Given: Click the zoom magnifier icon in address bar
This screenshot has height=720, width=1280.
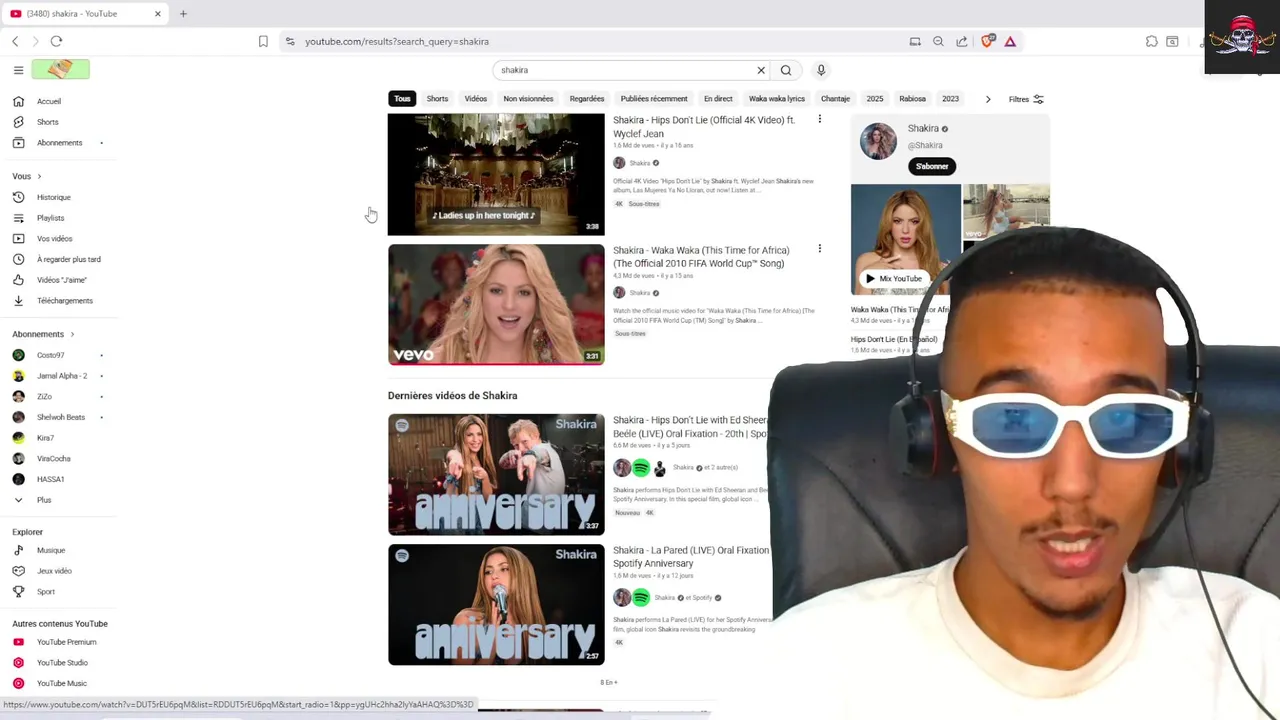Looking at the screenshot, I should [x=938, y=41].
